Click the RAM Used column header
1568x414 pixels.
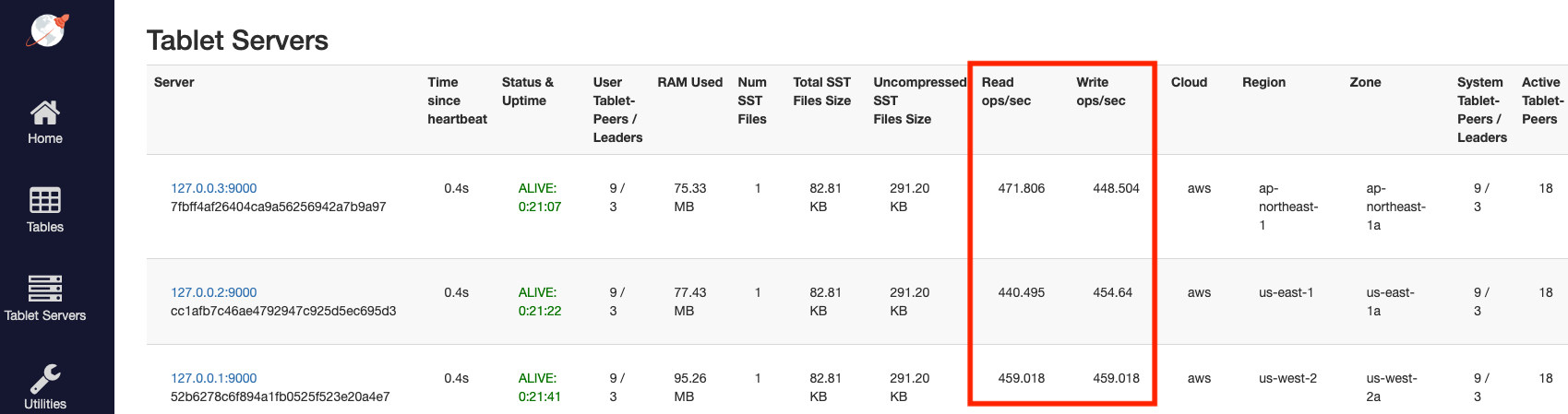click(x=689, y=82)
